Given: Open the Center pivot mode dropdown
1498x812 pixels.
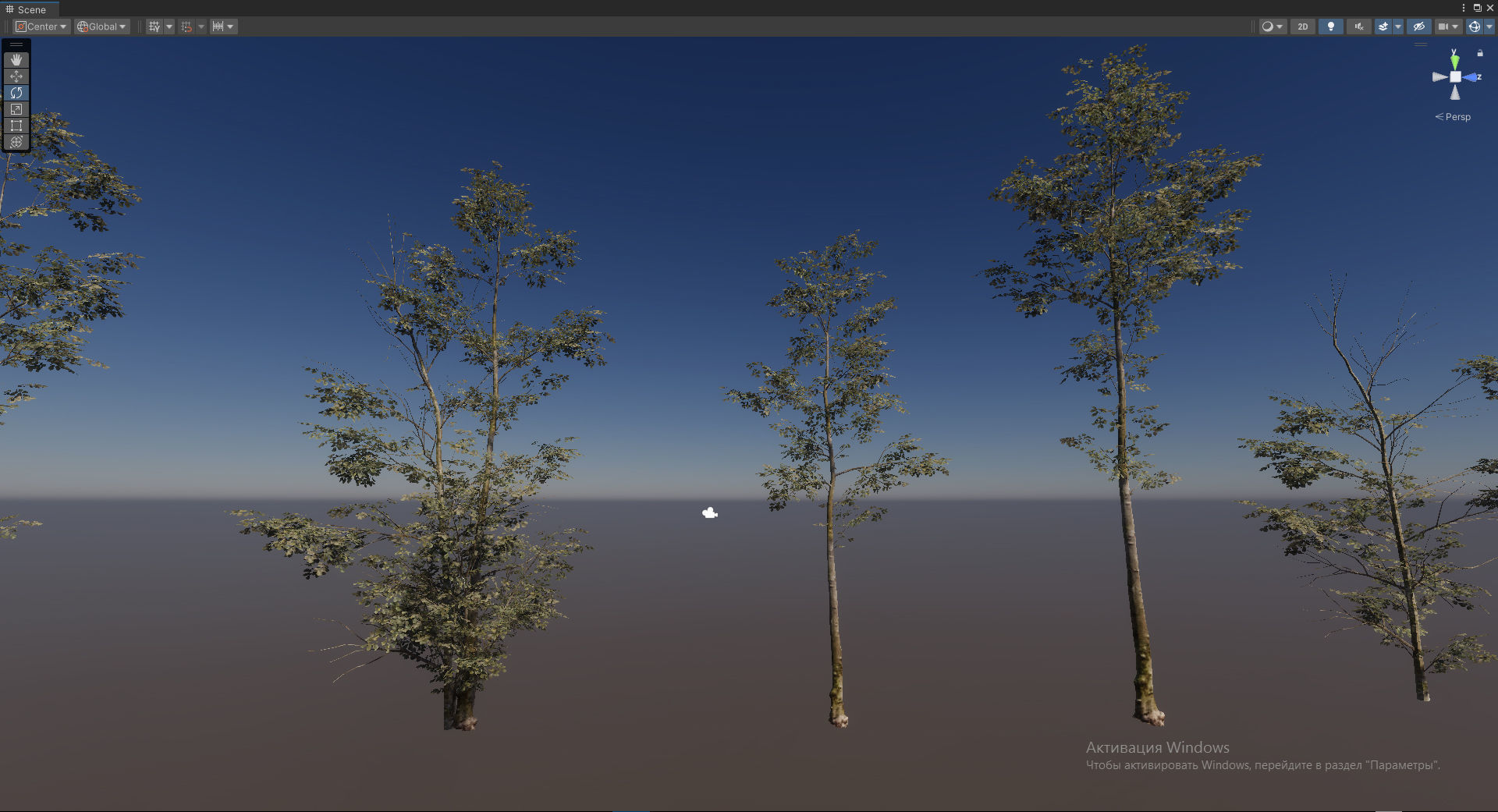Looking at the screenshot, I should (x=41, y=27).
